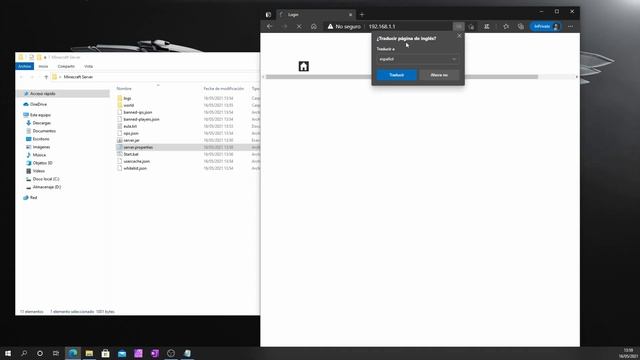
Task: Select the whitelist.json file
Action: (x=135, y=168)
